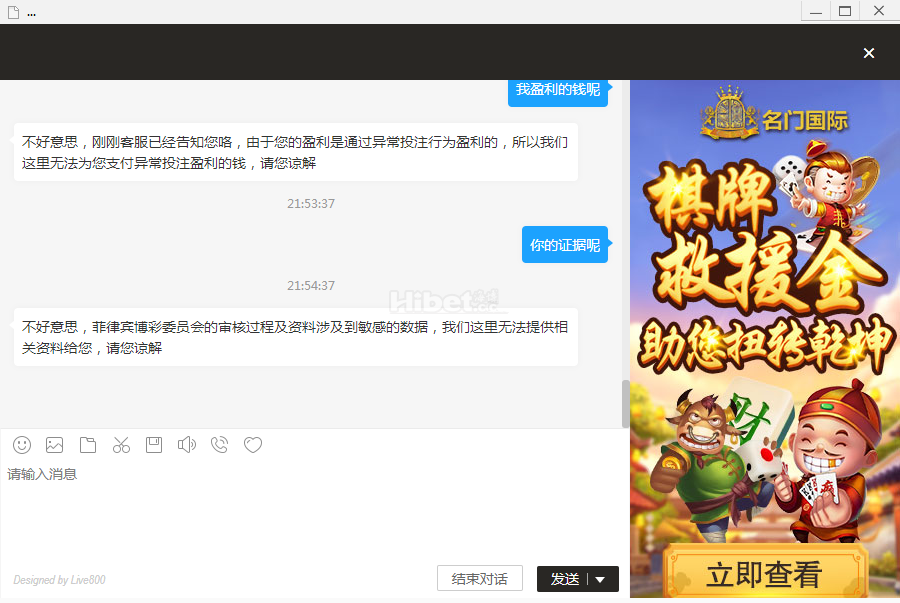Click the 你的证据呢 sent message bubble

tap(565, 245)
